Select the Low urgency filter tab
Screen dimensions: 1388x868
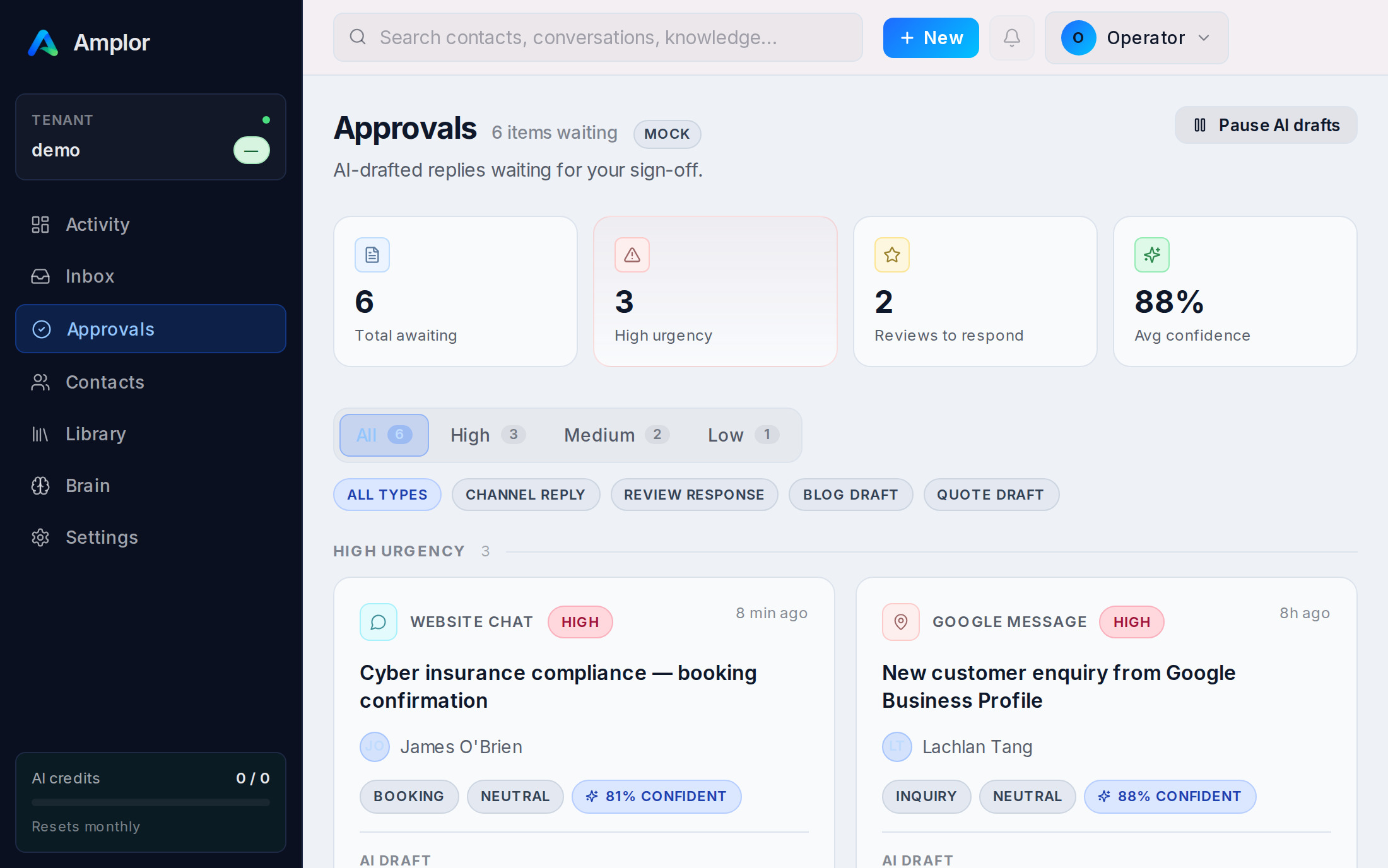click(x=743, y=435)
